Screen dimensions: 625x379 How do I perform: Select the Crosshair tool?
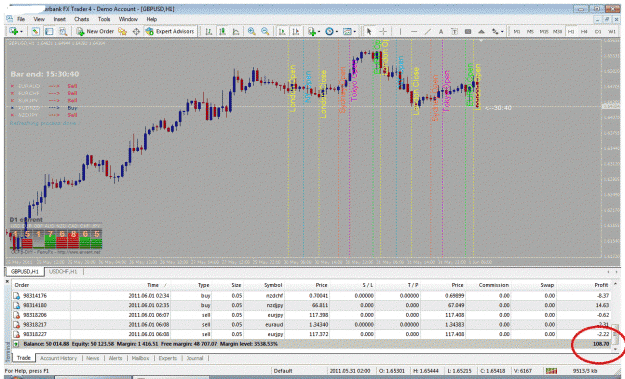point(383,31)
